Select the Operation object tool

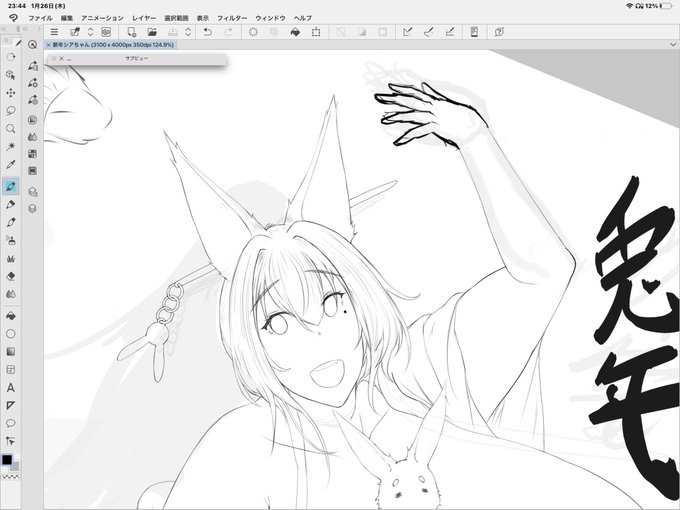tap(11, 75)
